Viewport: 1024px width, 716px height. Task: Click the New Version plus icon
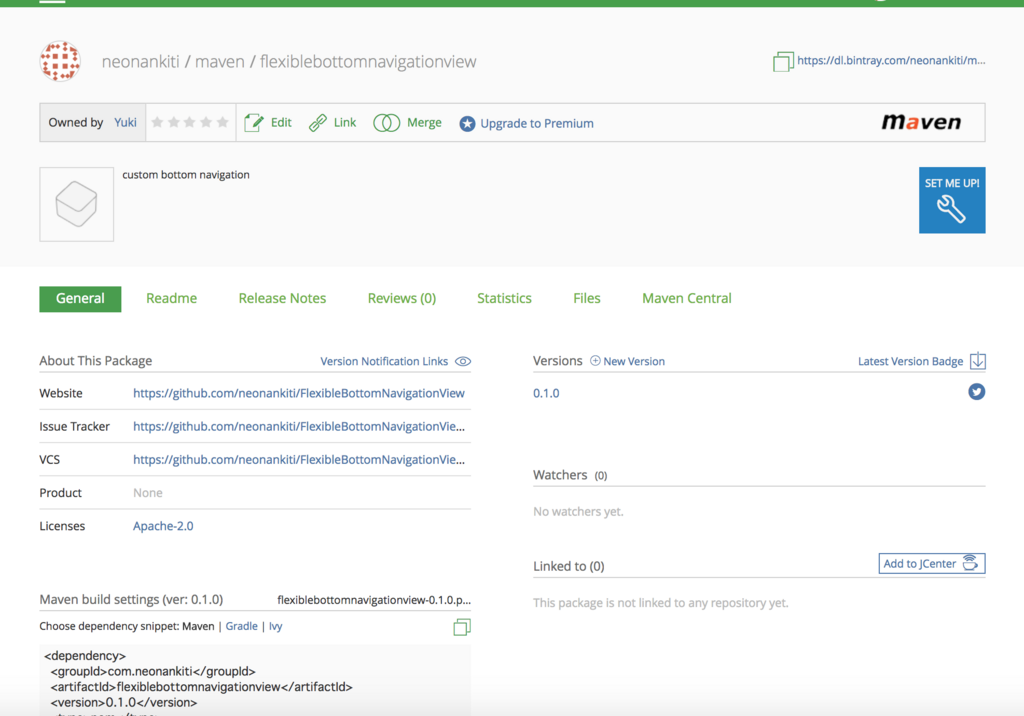(x=595, y=361)
